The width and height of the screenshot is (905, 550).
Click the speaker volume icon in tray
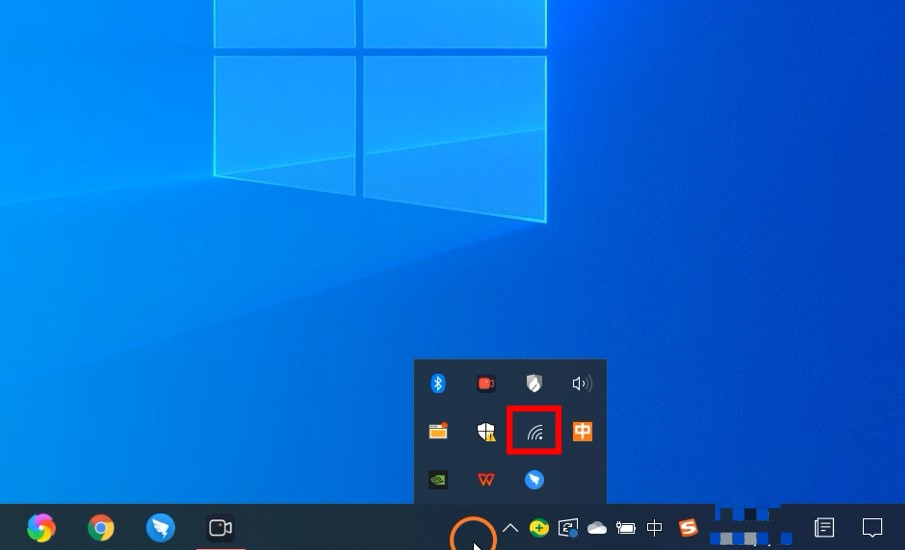(x=582, y=384)
